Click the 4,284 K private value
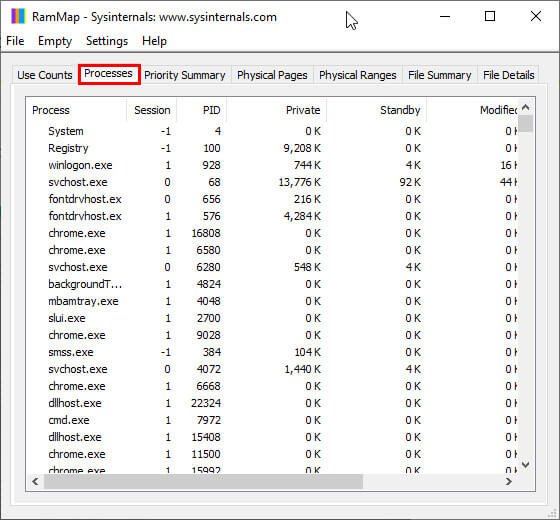This screenshot has width=560, height=520. pyautogui.click(x=302, y=216)
